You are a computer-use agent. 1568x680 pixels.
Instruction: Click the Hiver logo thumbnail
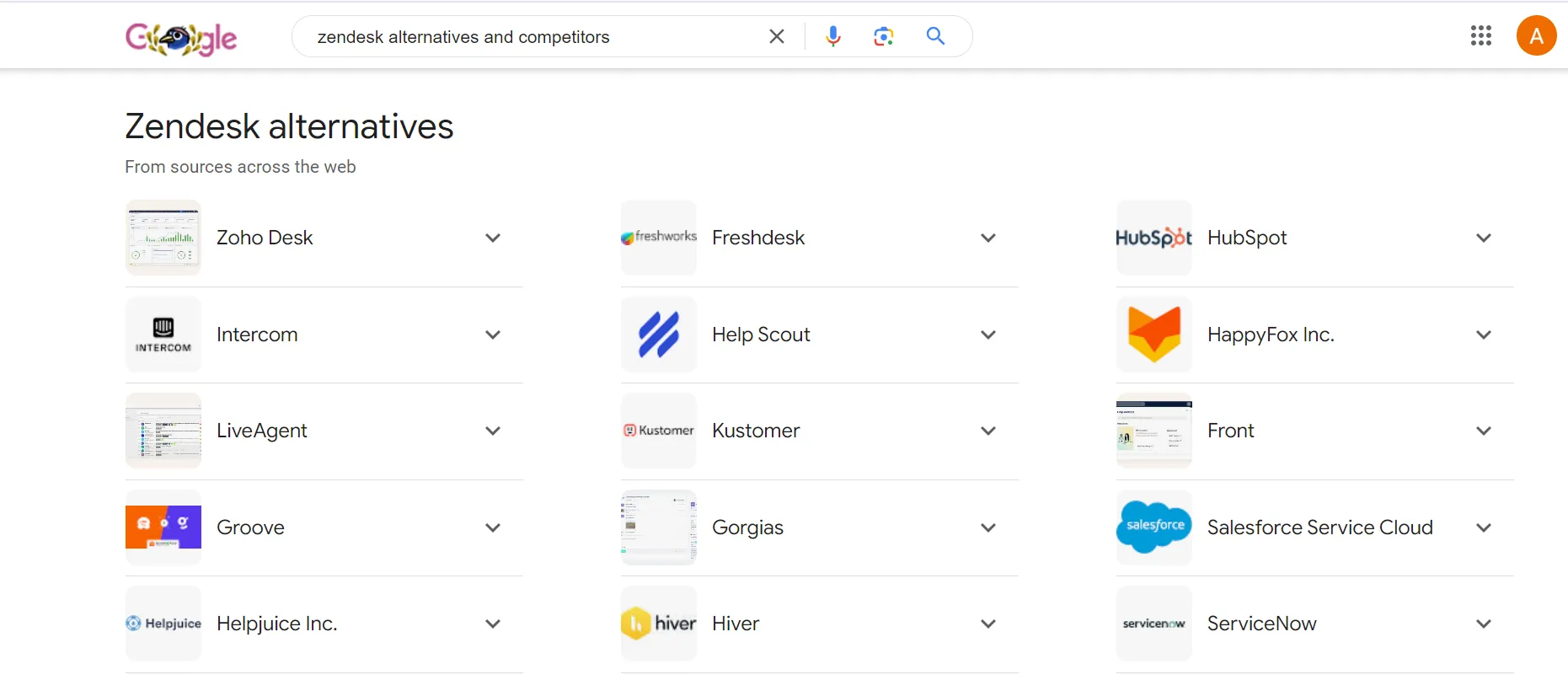[659, 624]
